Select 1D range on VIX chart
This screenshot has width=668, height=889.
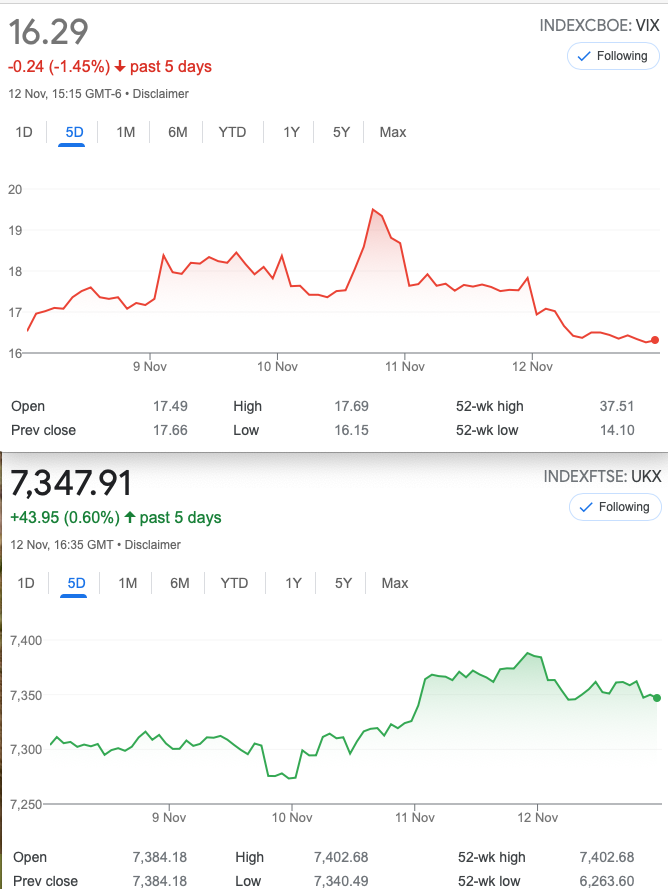coord(24,132)
